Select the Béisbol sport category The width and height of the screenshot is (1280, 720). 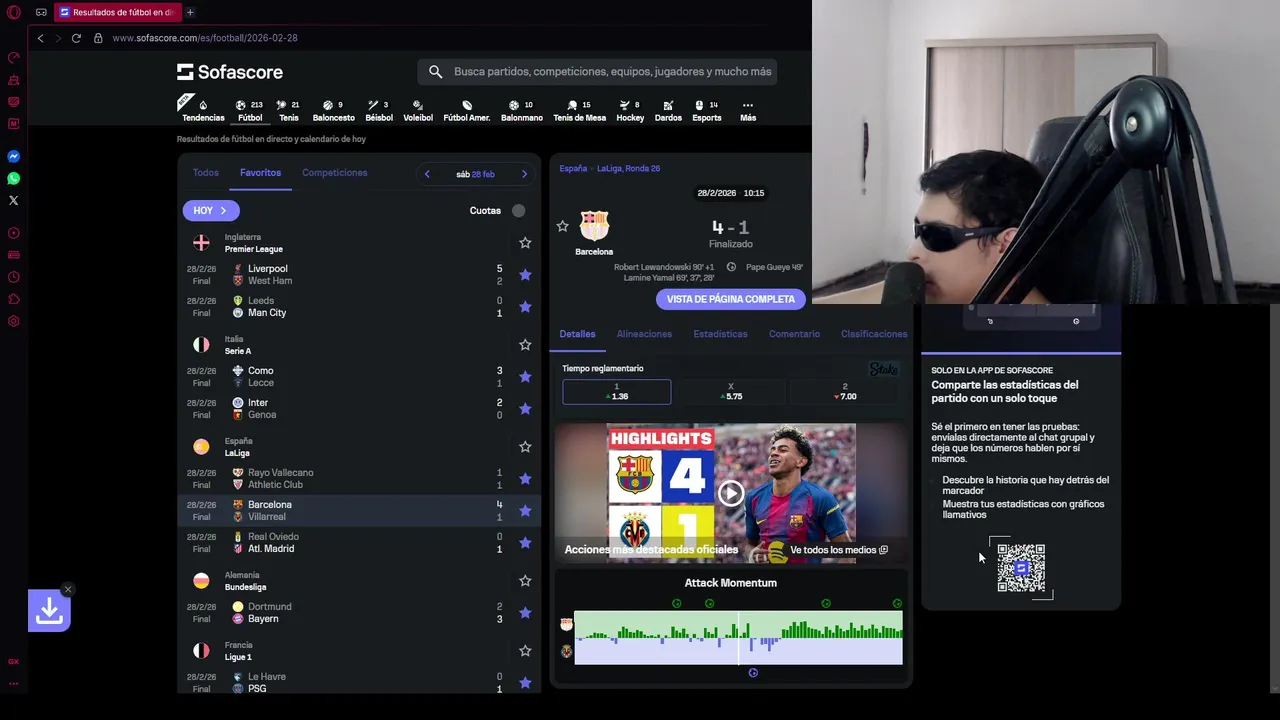379,111
